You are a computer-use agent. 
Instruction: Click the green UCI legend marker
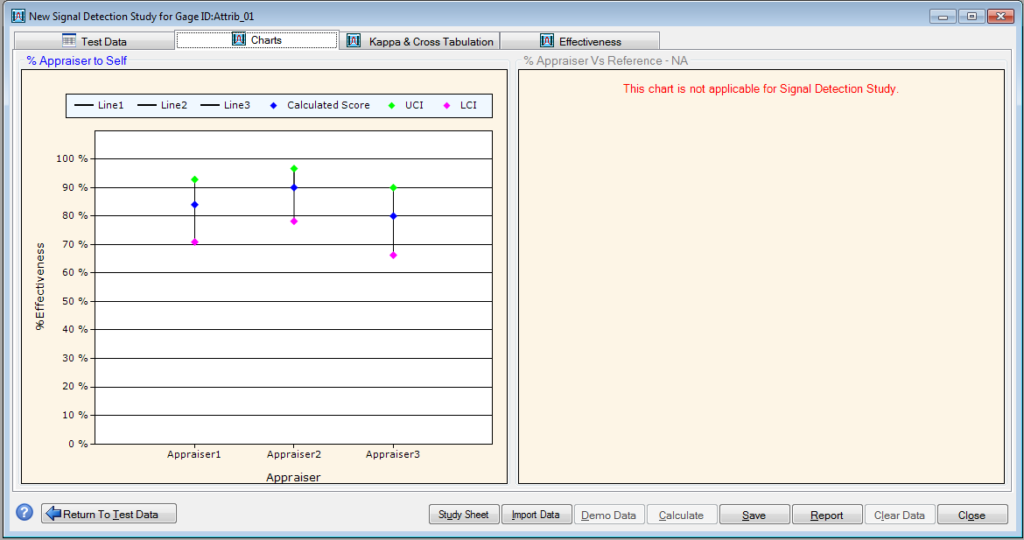click(391, 105)
